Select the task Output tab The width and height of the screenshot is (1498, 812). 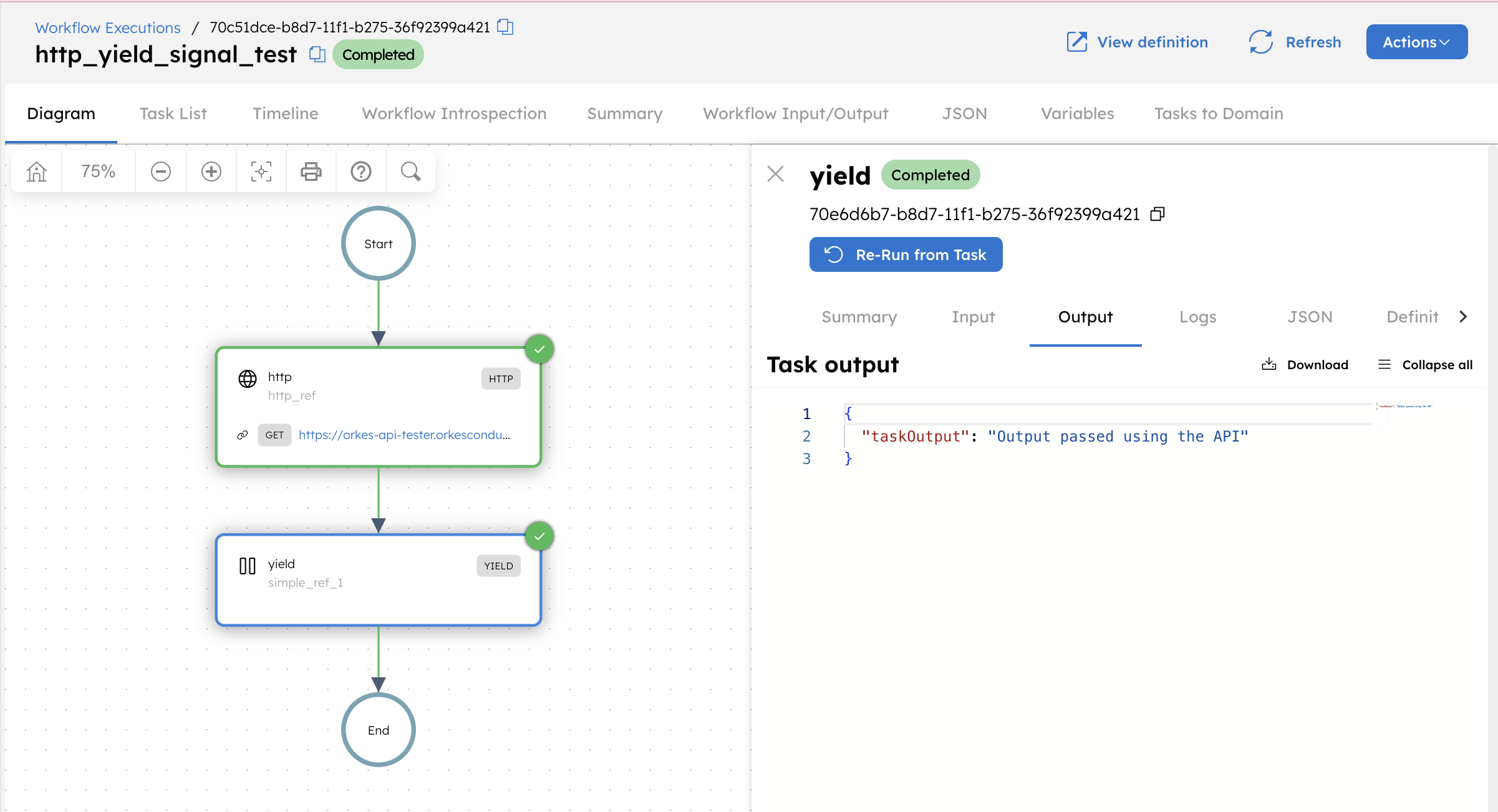[x=1086, y=317]
